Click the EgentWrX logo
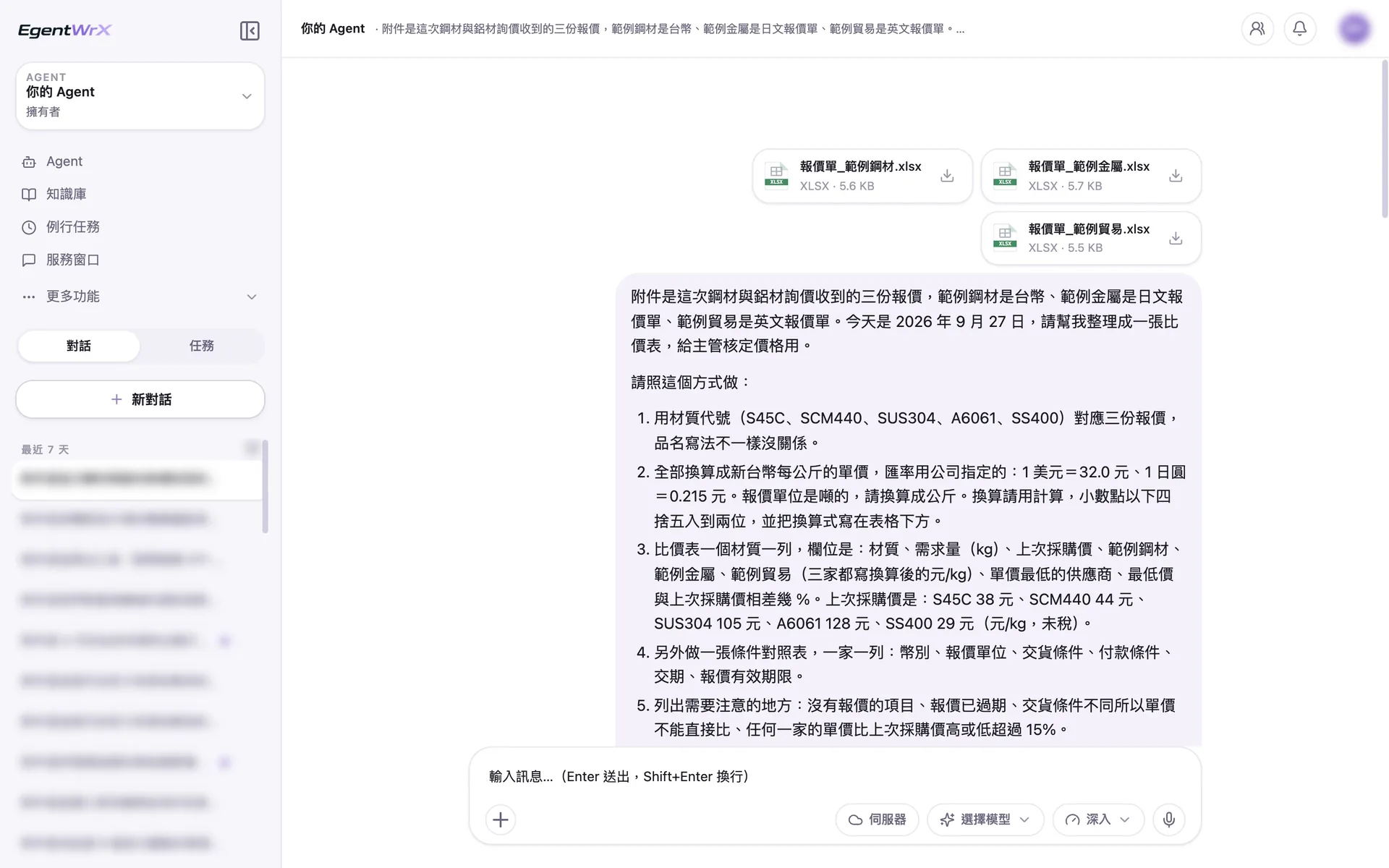This screenshot has width=1389, height=868. pos(64,30)
